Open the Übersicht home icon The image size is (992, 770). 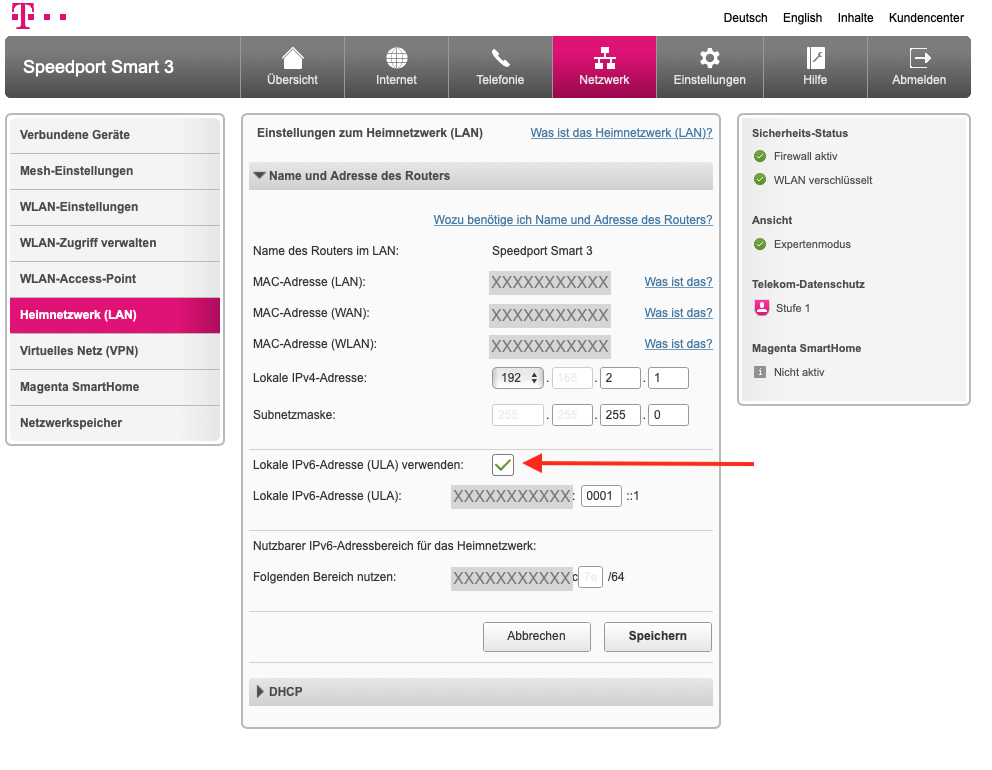coord(292,58)
